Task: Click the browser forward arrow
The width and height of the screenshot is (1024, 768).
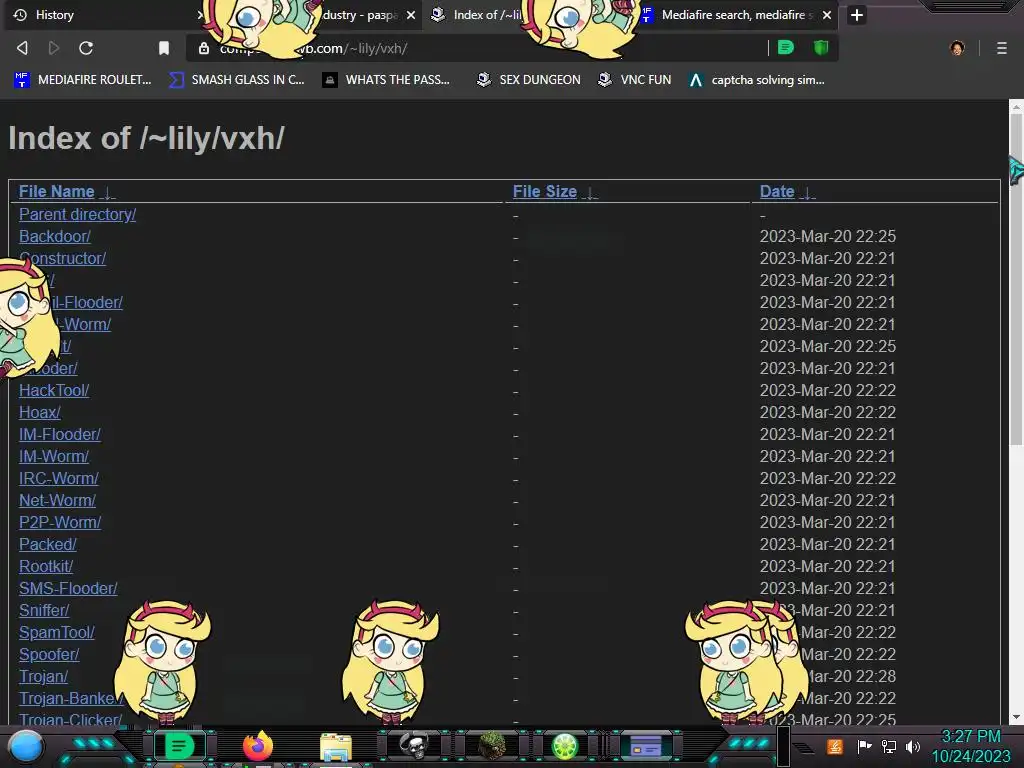Action: 54,48
